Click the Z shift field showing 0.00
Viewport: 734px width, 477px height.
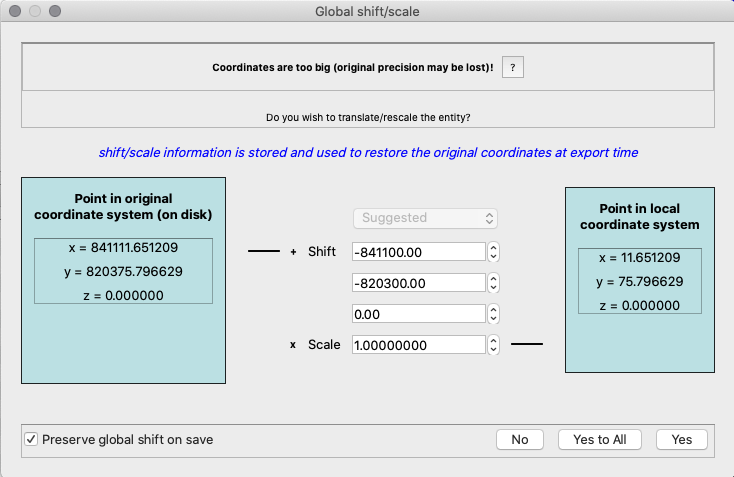click(x=418, y=314)
